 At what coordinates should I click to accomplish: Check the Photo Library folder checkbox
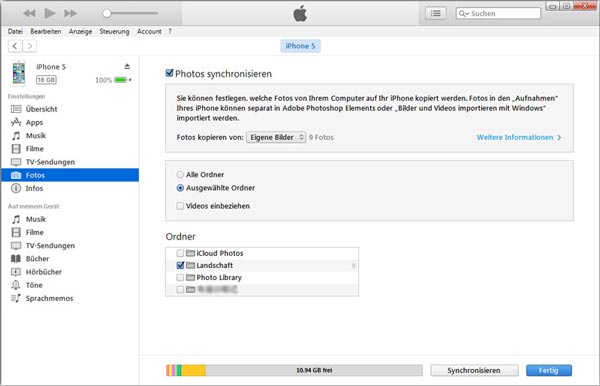click(180, 277)
